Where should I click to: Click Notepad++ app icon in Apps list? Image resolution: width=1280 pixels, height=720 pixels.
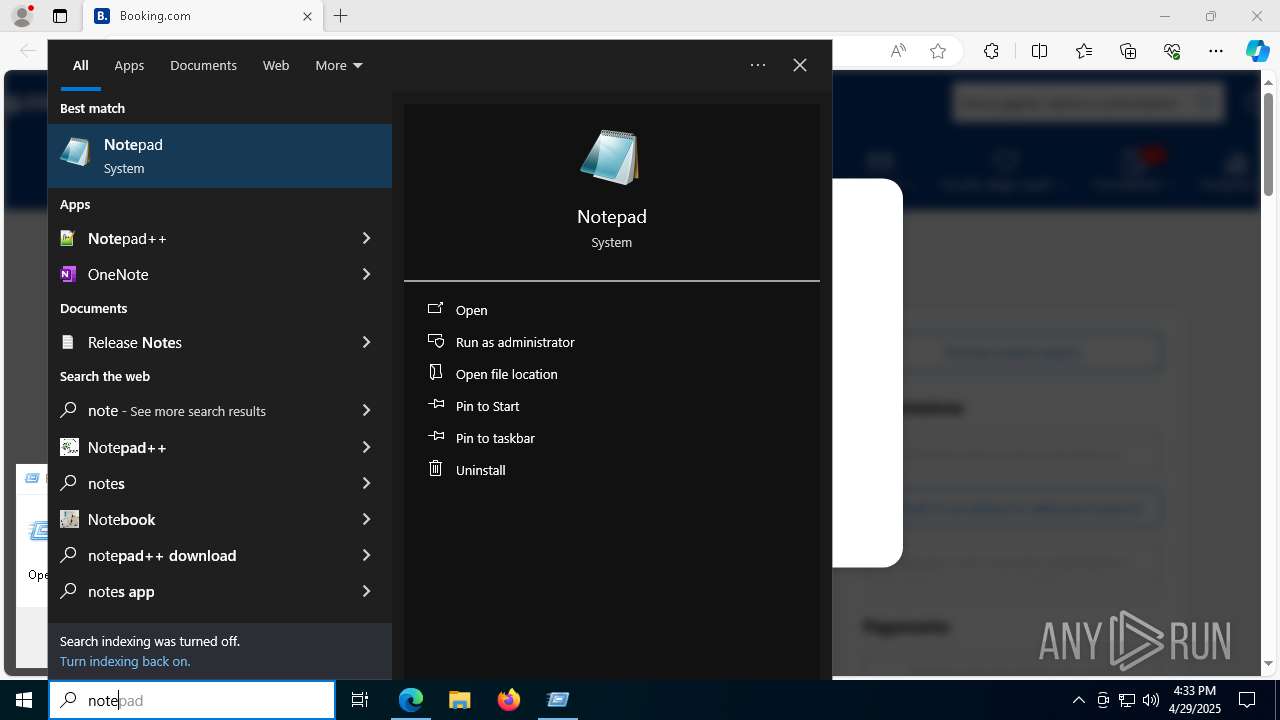(x=68, y=238)
